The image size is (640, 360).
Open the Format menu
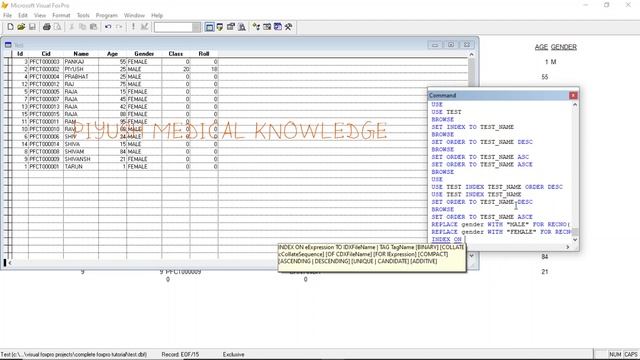[61, 16]
